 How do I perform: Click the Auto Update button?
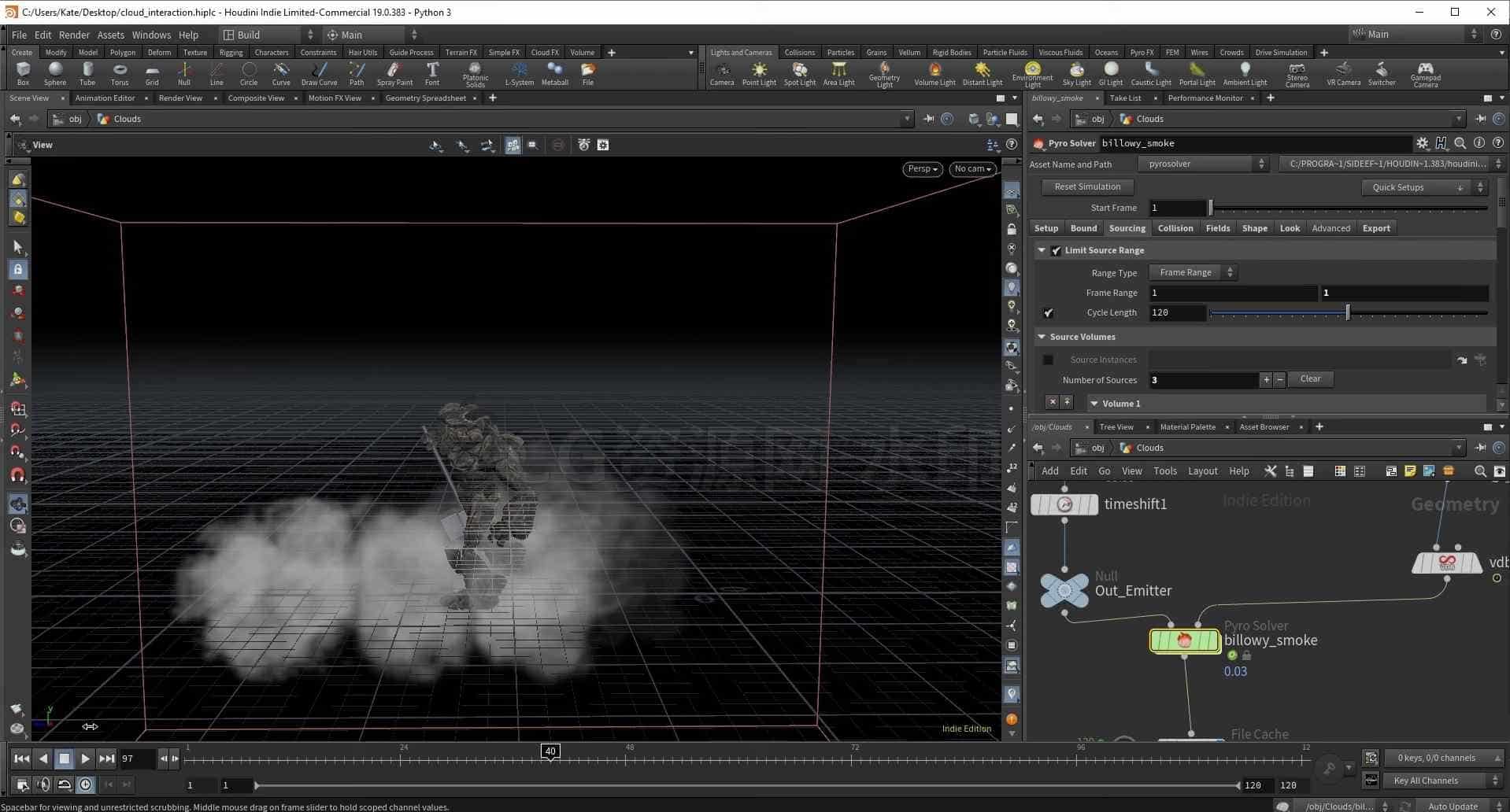pos(1453,806)
